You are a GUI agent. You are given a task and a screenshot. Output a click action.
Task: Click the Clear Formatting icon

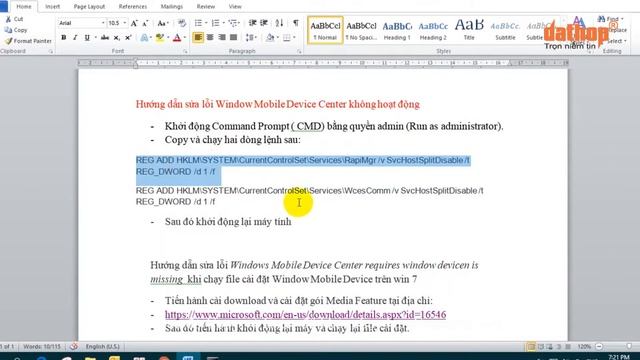(182, 23)
